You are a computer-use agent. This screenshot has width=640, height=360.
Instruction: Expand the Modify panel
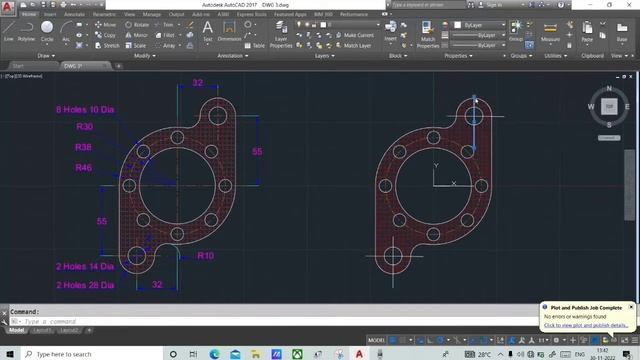[x=144, y=56]
